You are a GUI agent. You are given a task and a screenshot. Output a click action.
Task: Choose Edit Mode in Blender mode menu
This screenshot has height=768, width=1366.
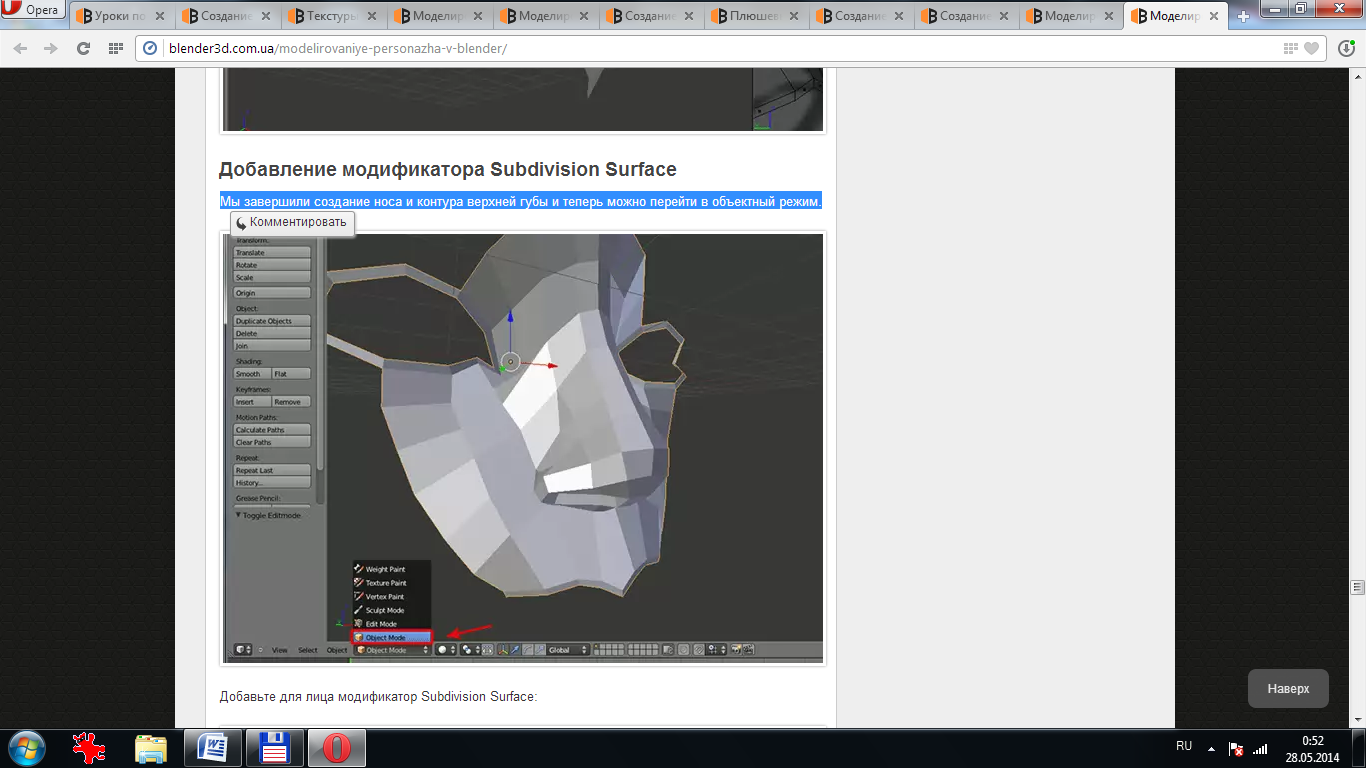point(391,624)
